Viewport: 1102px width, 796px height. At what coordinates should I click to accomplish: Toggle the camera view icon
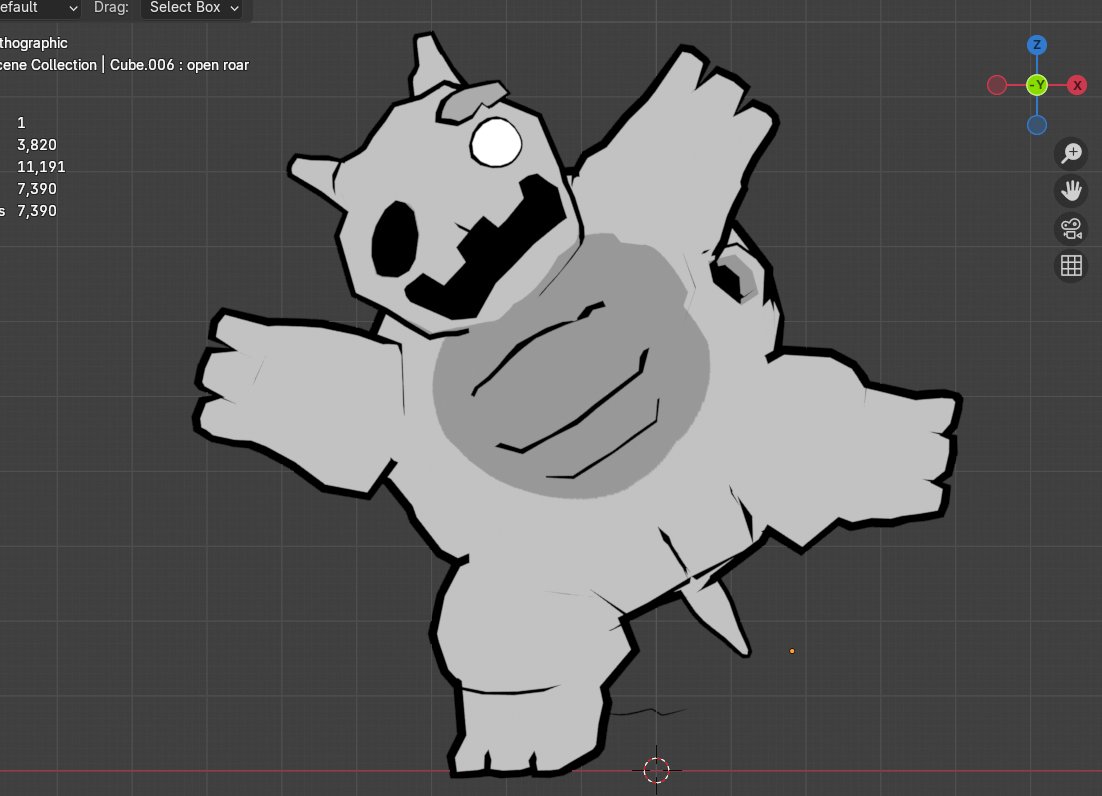pos(1071,228)
